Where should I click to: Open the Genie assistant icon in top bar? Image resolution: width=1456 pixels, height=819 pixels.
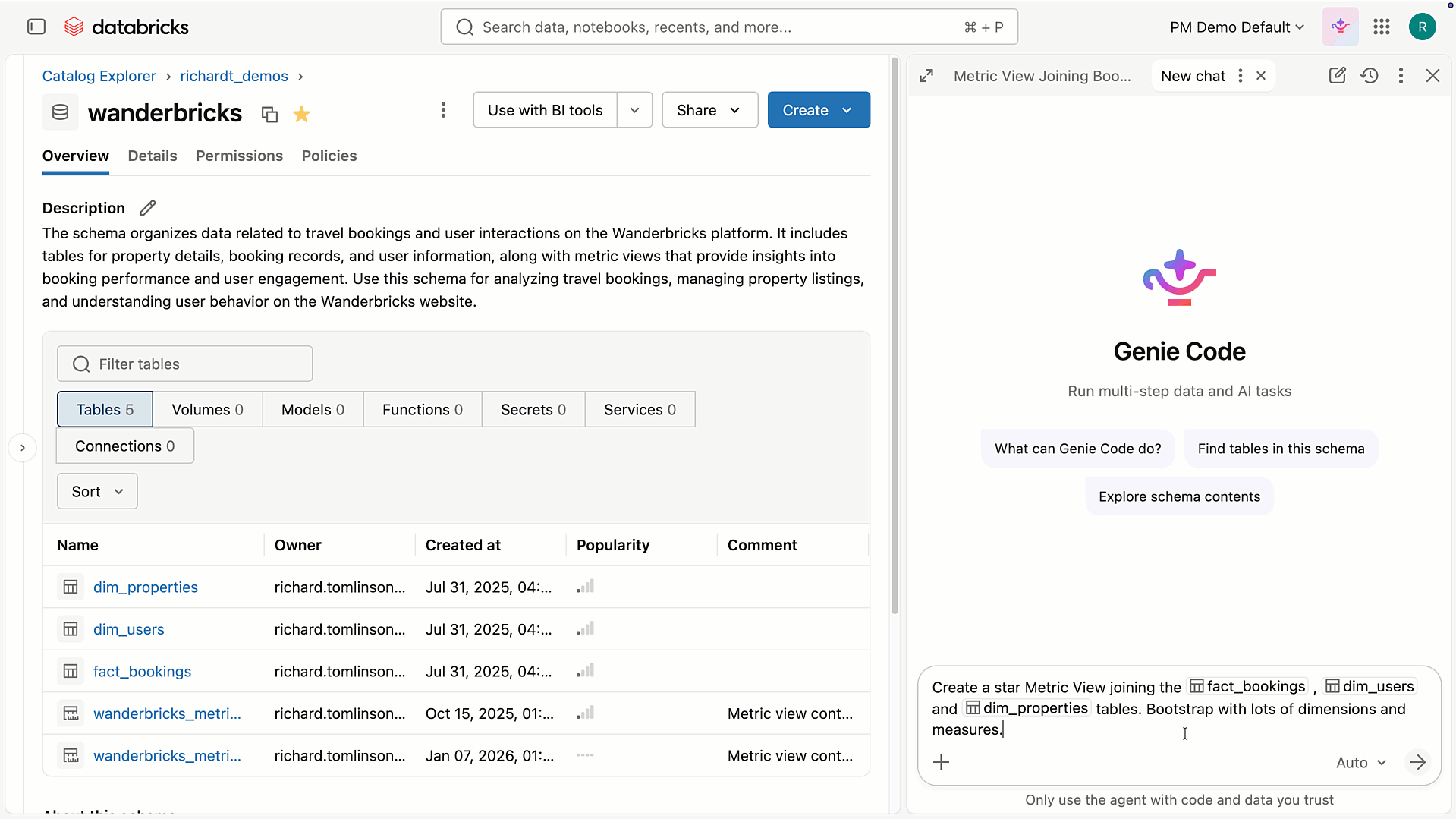(x=1340, y=27)
